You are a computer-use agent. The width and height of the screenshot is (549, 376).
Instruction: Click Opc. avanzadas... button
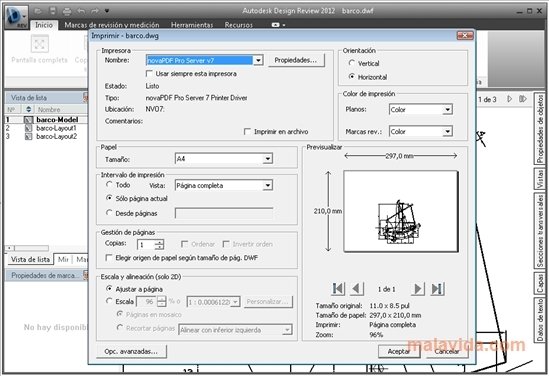click(x=131, y=351)
